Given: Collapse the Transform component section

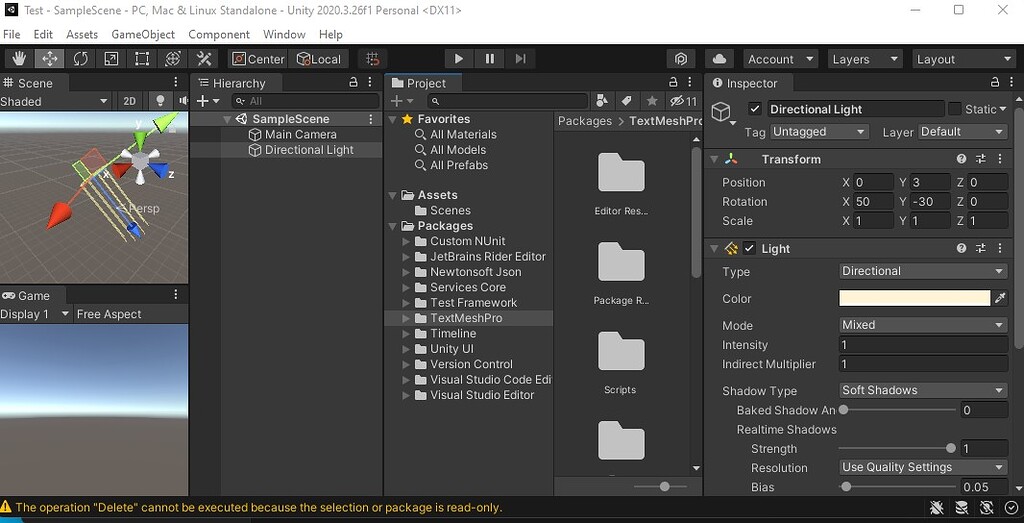Looking at the screenshot, I should click(x=714, y=159).
